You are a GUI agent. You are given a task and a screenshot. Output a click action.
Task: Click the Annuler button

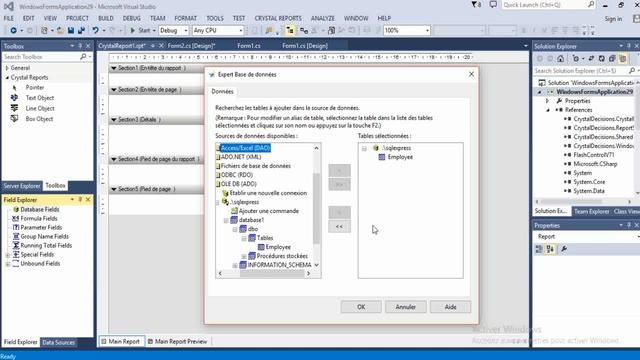[x=405, y=307]
